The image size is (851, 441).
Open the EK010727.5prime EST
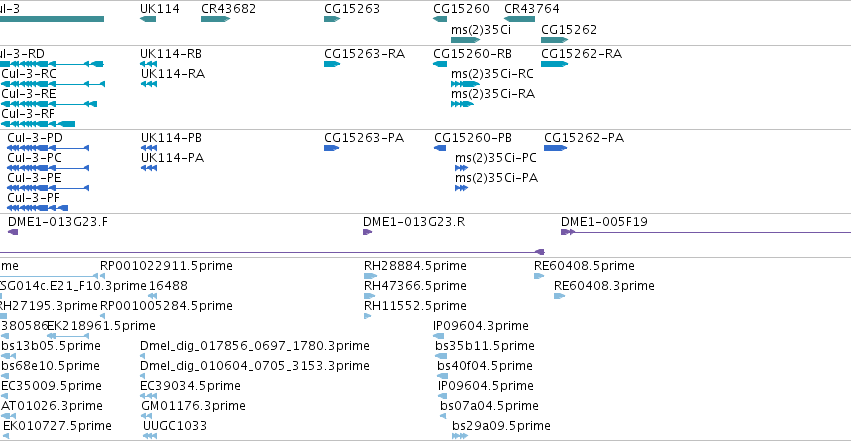coord(57,426)
